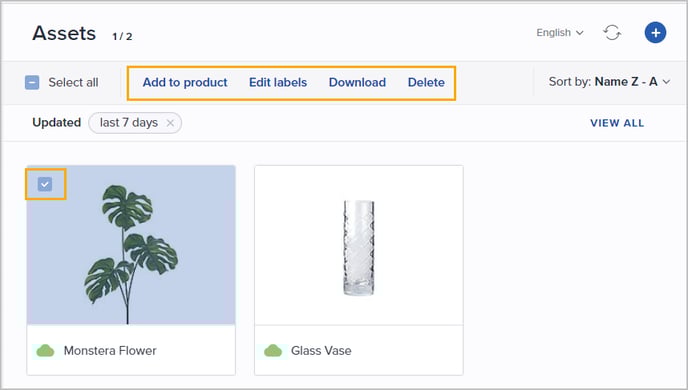Click the Download action
Image resolution: width=688 pixels, height=390 pixels.
pyautogui.click(x=357, y=82)
